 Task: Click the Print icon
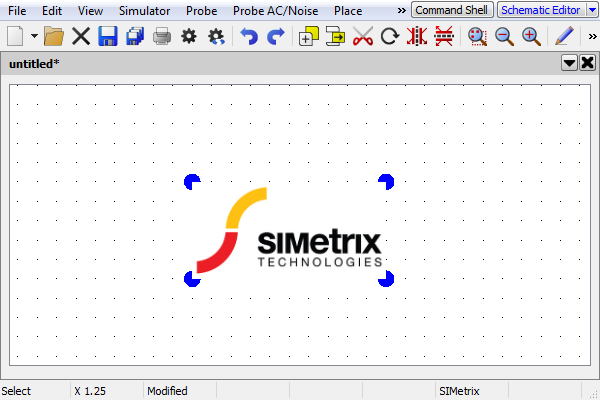coord(161,37)
